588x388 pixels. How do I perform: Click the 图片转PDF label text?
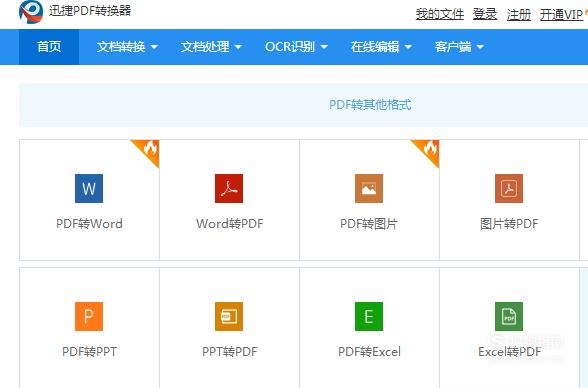(x=509, y=224)
